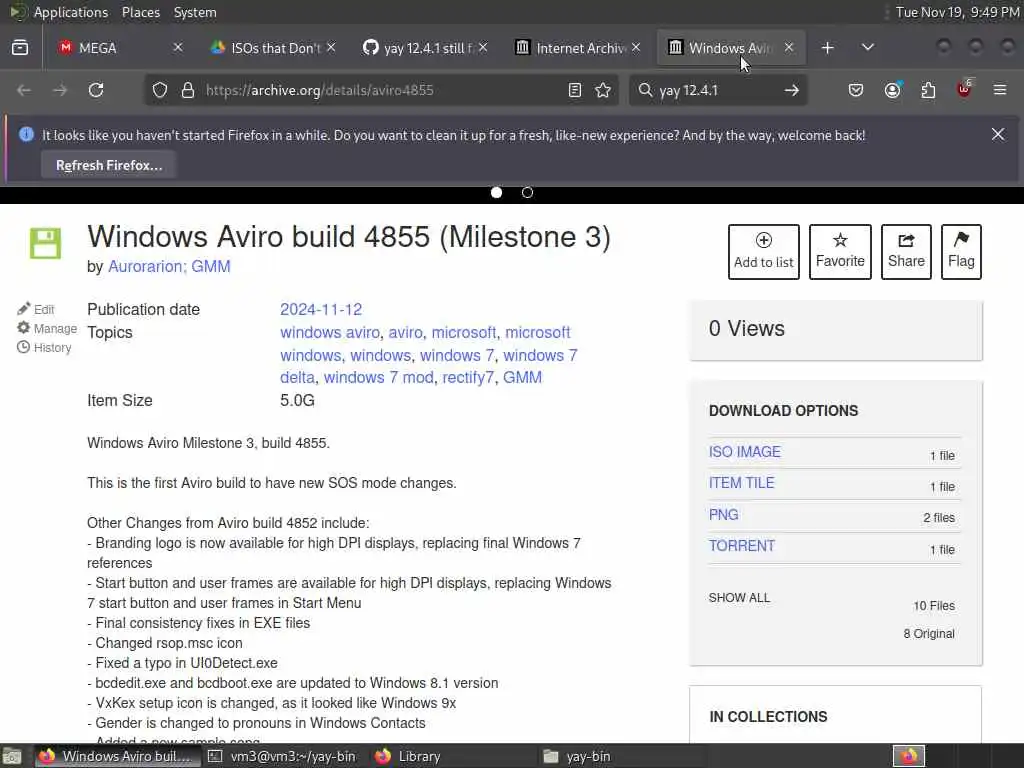Viewport: 1024px width, 768px height.
Task: Open the Applications menu
Action: click(x=71, y=12)
